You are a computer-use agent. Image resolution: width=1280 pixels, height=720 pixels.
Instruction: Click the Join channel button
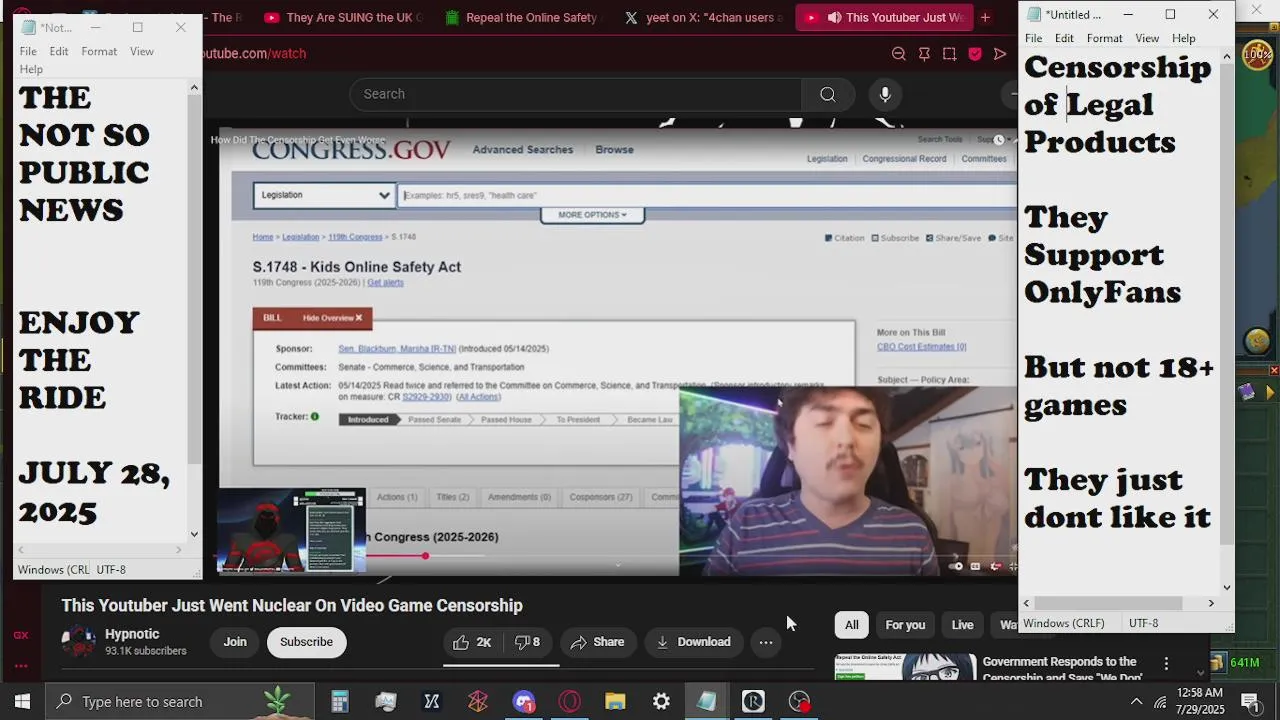[x=235, y=642]
